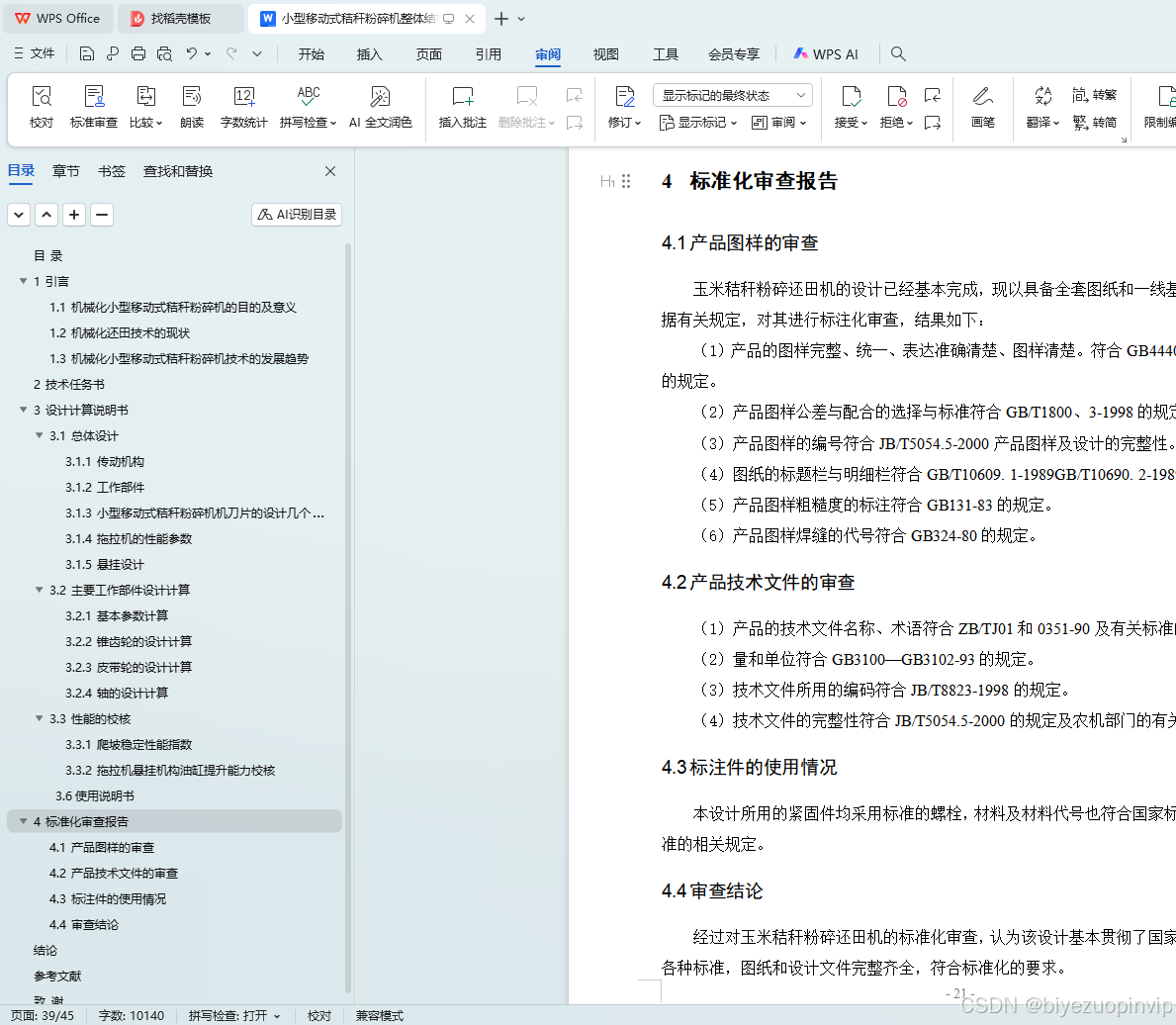The image size is (1176, 1025).
Task: Open the 文件 menu
Action: pos(35,53)
